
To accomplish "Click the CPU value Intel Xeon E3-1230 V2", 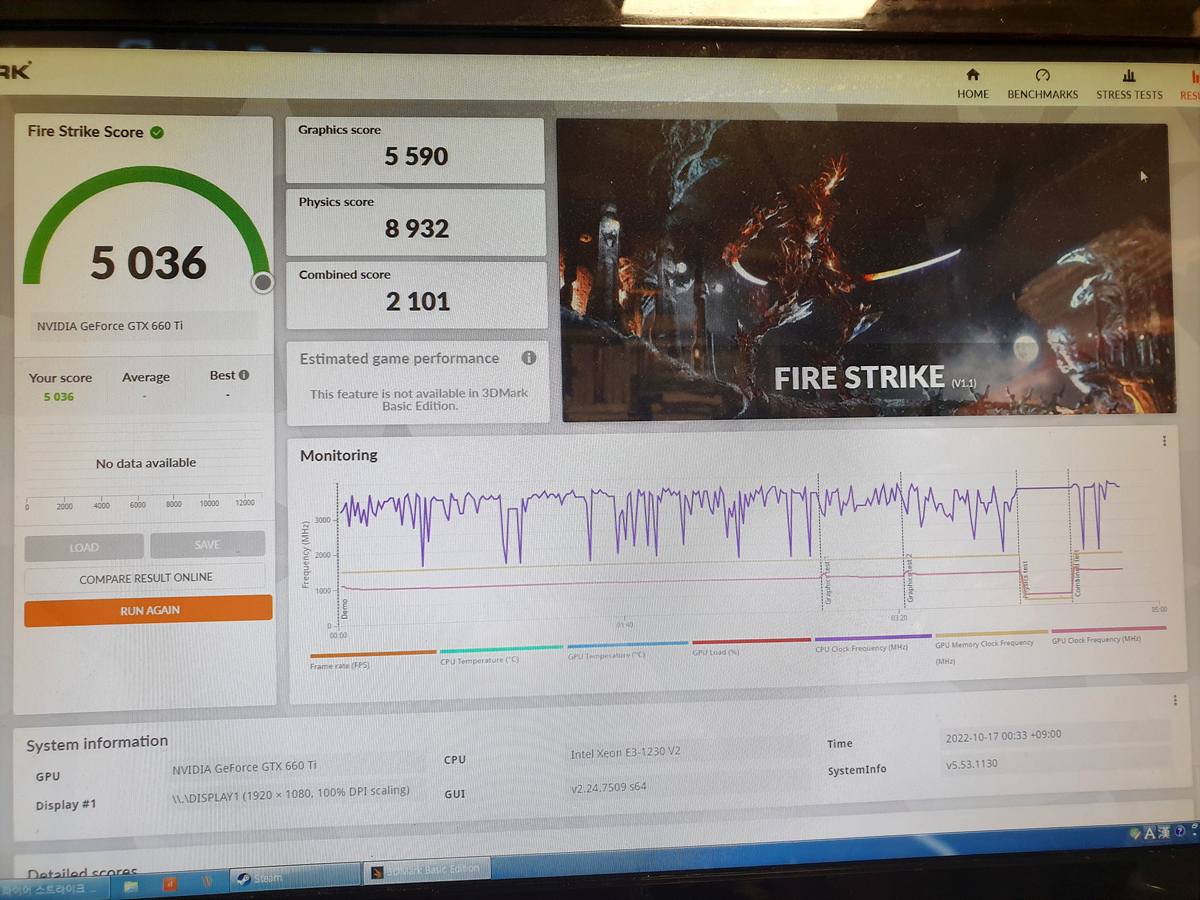I will (625, 752).
